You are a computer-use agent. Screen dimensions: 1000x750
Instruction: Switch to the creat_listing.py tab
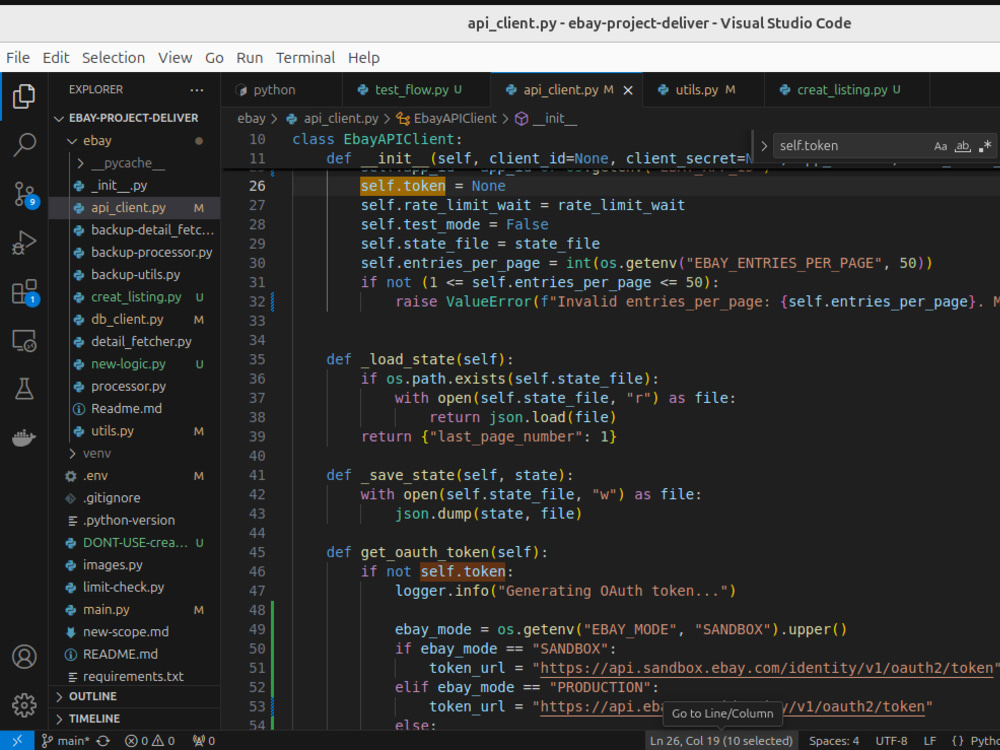click(847, 90)
